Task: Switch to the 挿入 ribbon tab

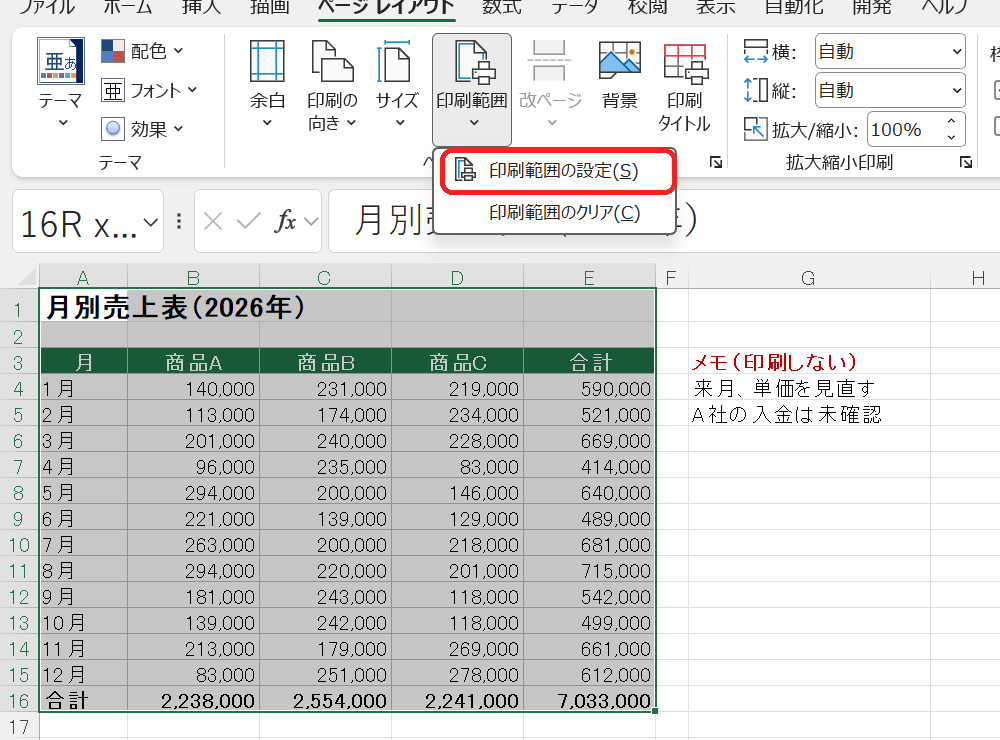Action: coord(201,7)
